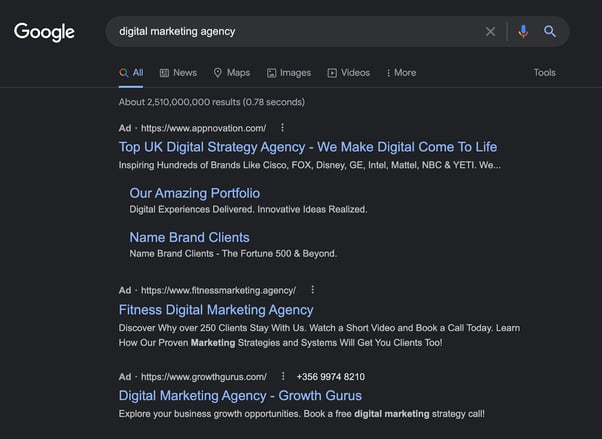Select the All tab

131,73
